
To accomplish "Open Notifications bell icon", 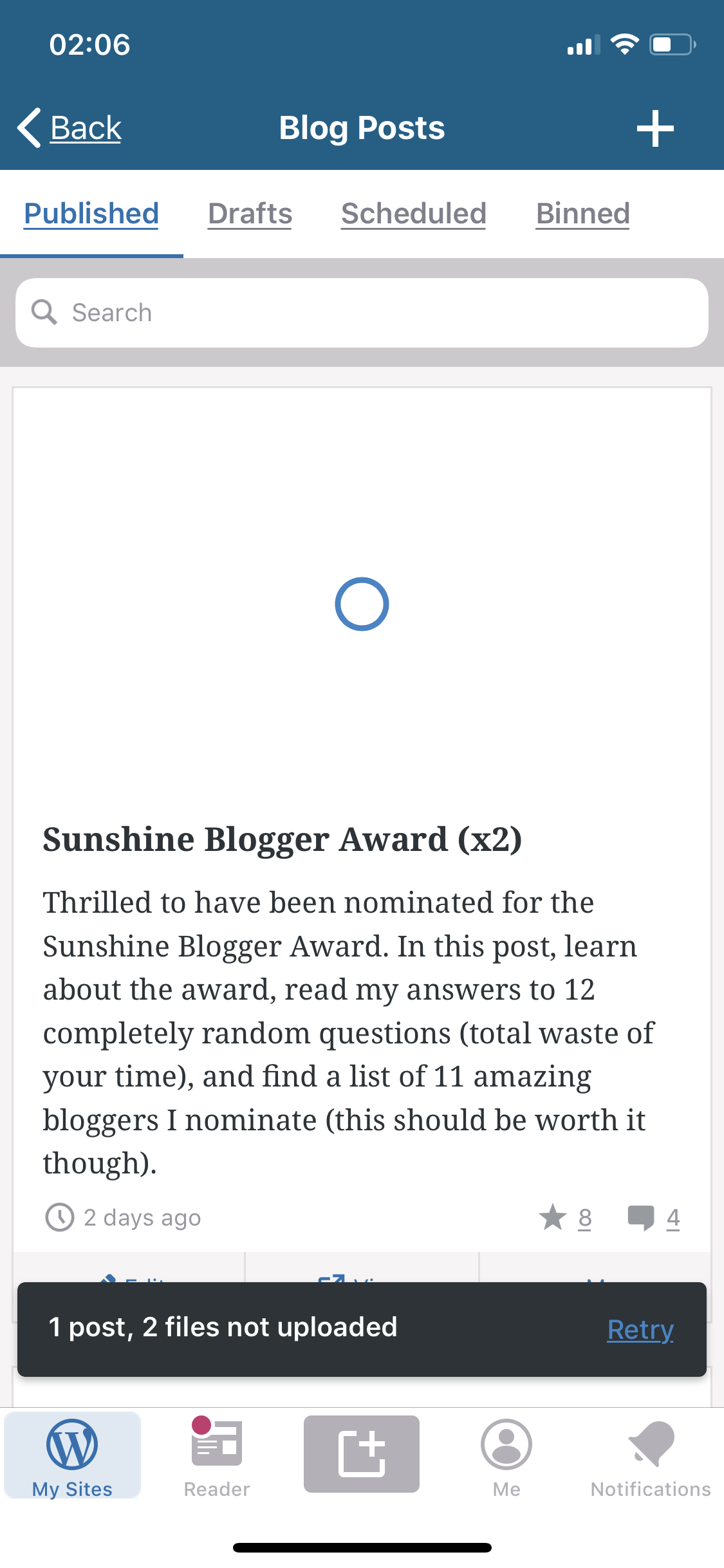I will pos(651,1444).
